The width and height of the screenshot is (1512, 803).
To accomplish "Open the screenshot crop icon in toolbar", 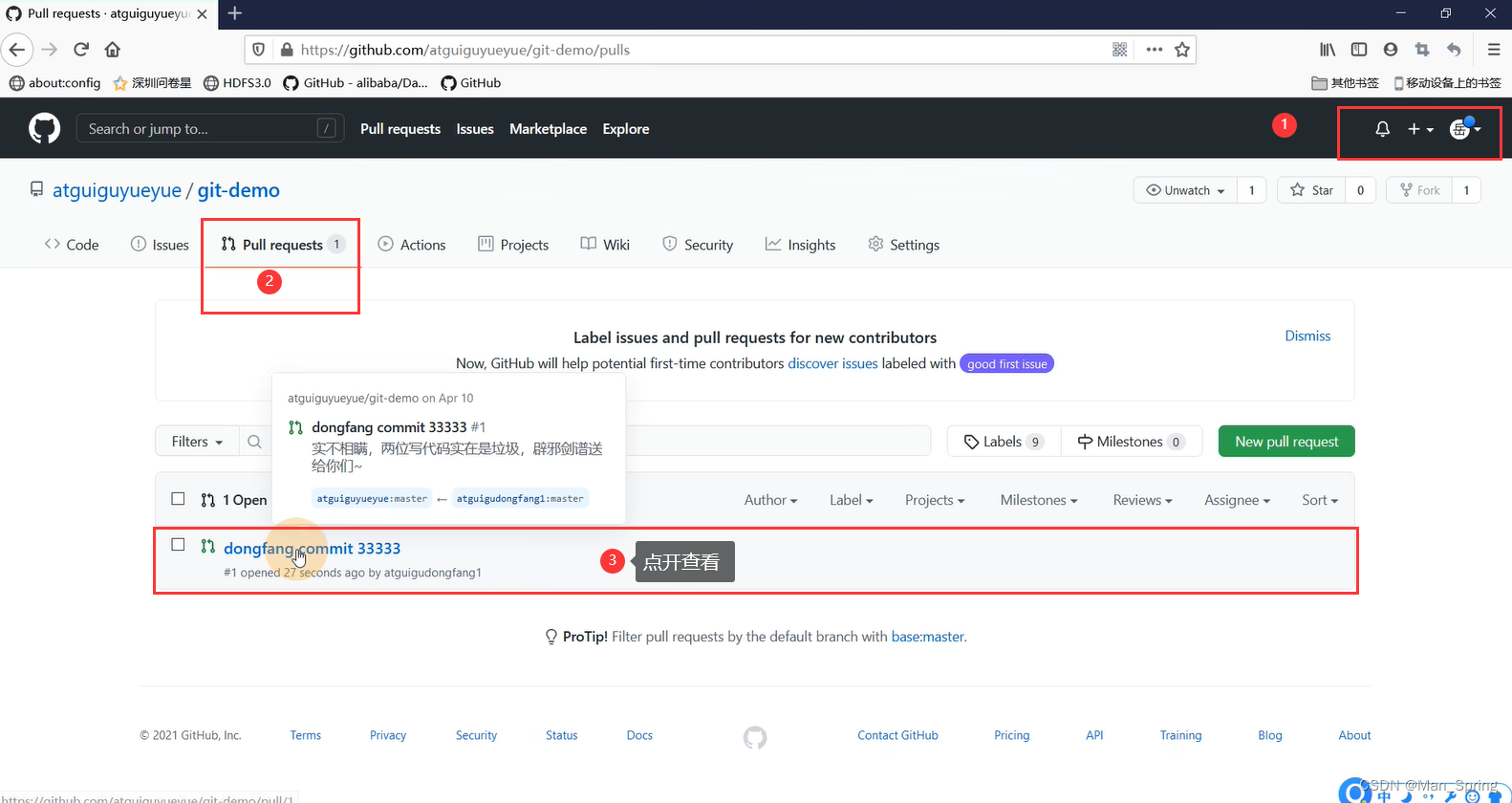I will coord(1422,50).
